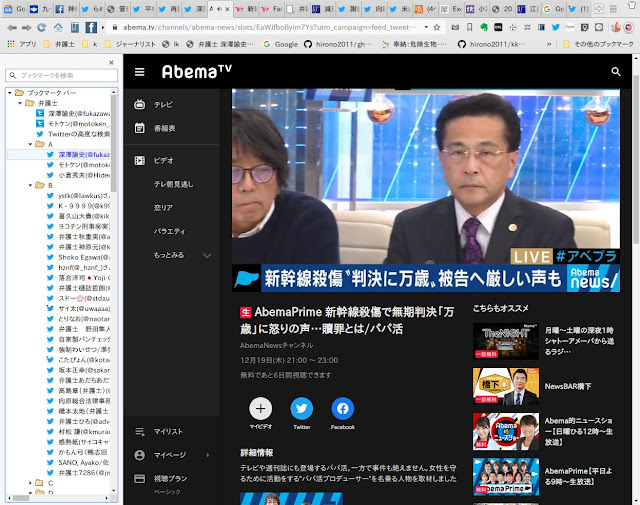The image size is (640, 505).
Task: Go to browser home page
Action: [58, 28]
